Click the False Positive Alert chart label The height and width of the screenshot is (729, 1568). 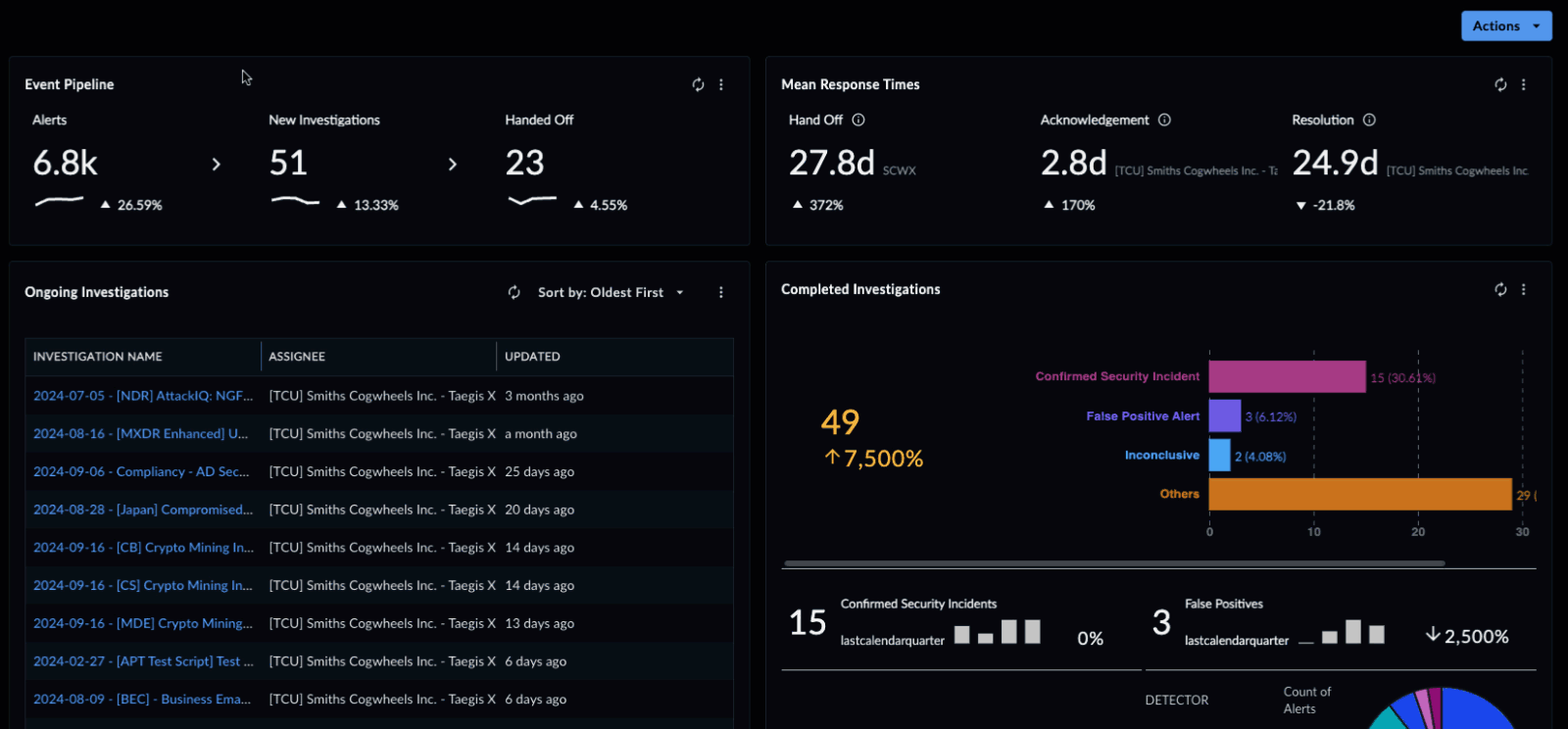click(1143, 416)
